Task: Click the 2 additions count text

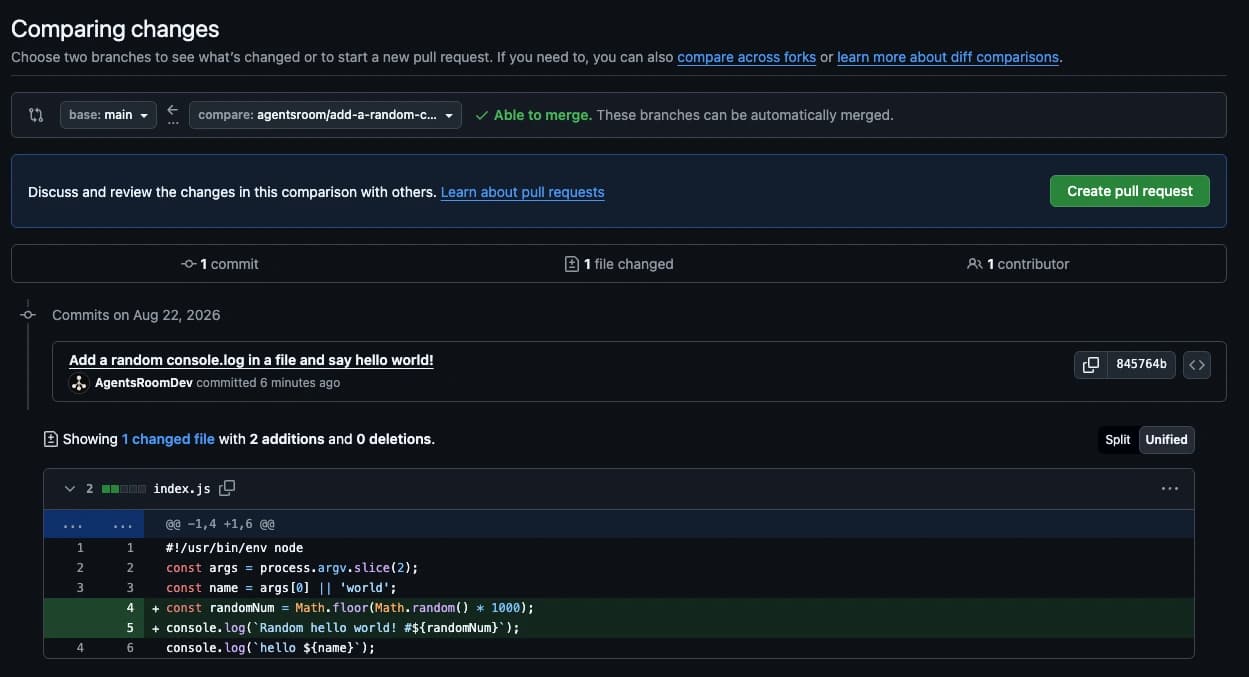Action: coord(287,439)
